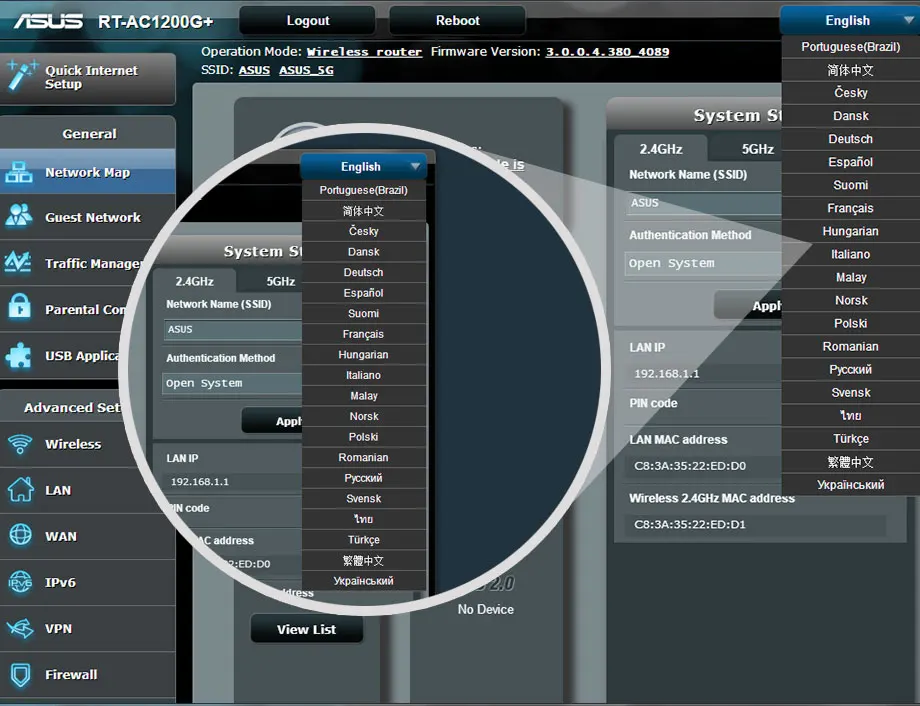The image size is (920, 706).
Task: Log out with the Logout button
Action: 307,21
